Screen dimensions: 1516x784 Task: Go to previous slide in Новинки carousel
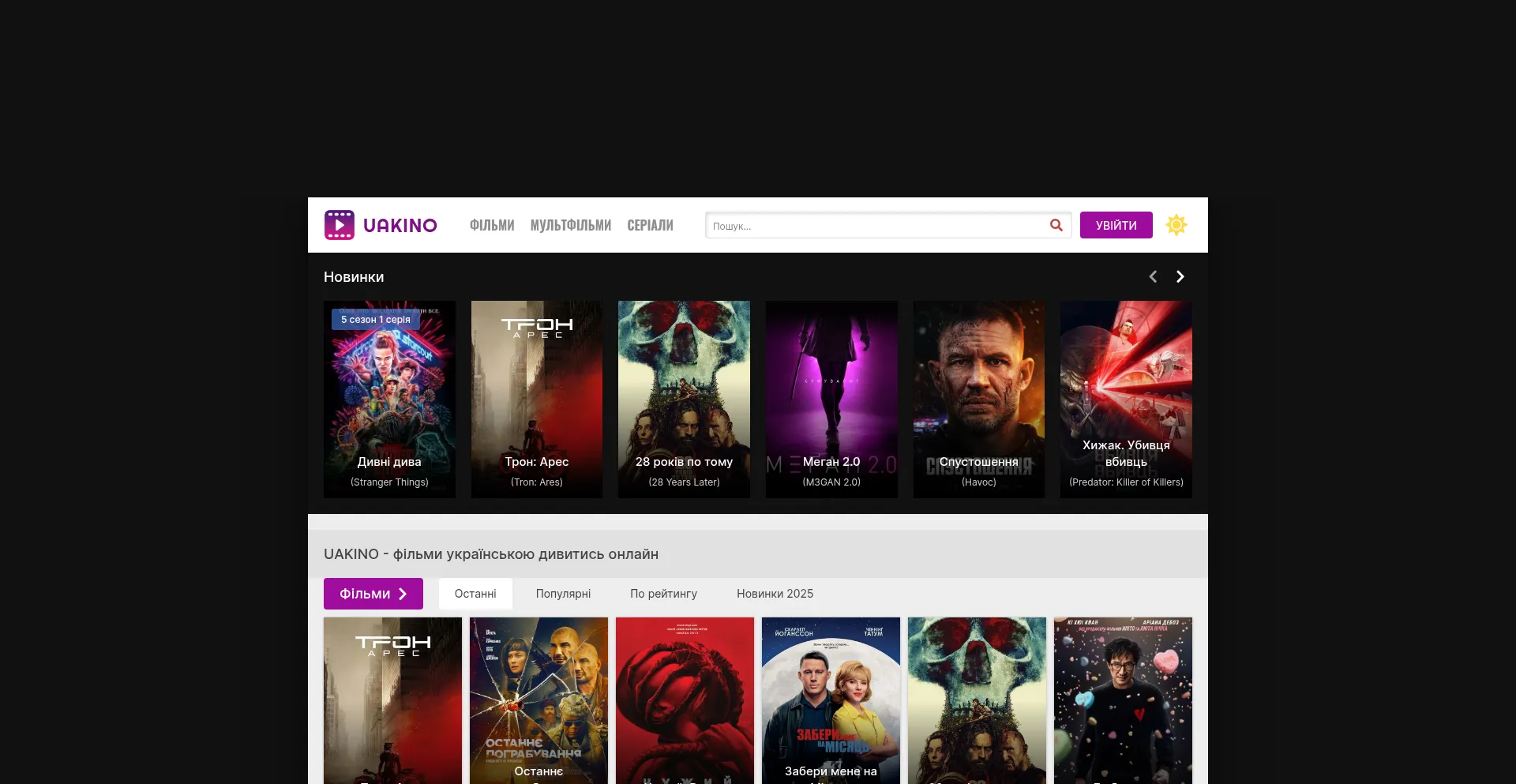[1153, 276]
